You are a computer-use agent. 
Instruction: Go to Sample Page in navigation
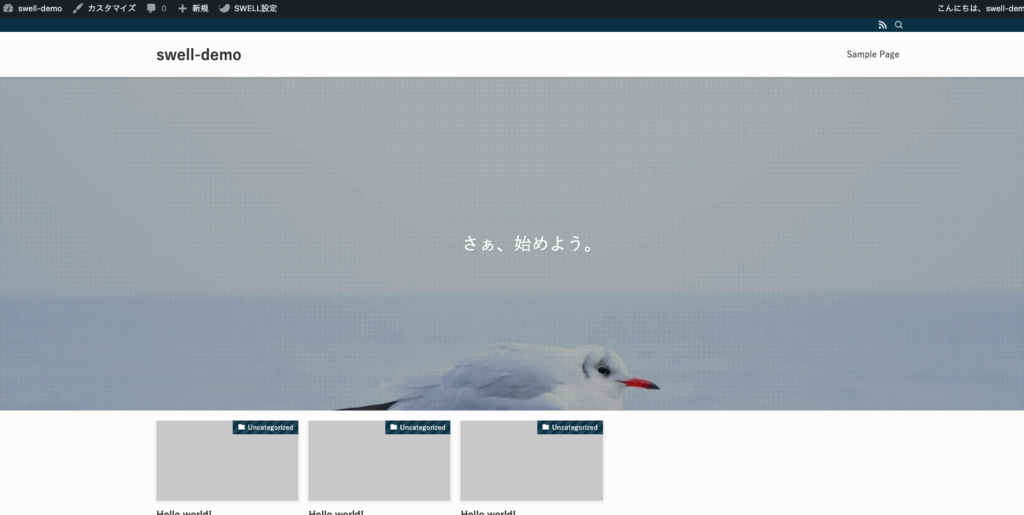[x=872, y=55]
